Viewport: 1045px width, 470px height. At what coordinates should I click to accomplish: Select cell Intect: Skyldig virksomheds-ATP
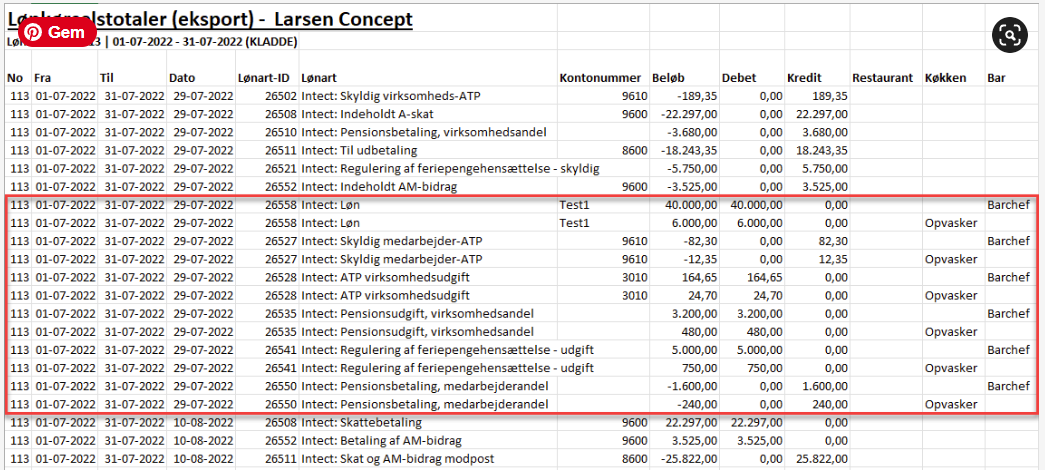point(391,96)
